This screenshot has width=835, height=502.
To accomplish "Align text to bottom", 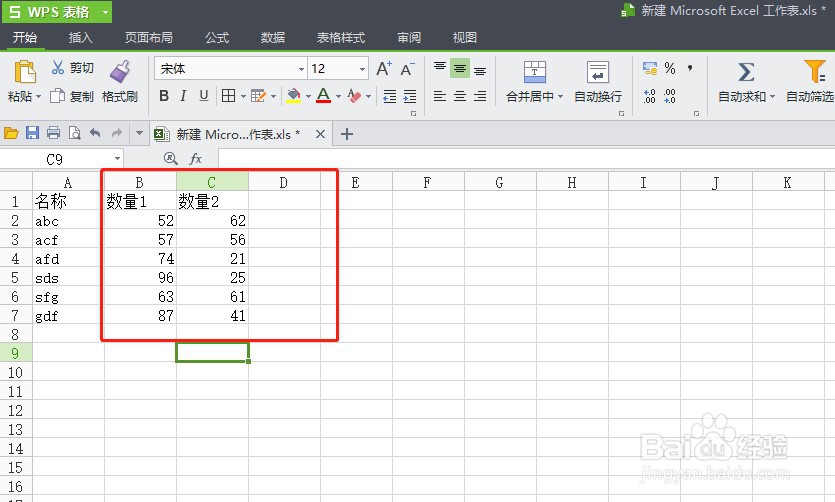I will (x=480, y=70).
